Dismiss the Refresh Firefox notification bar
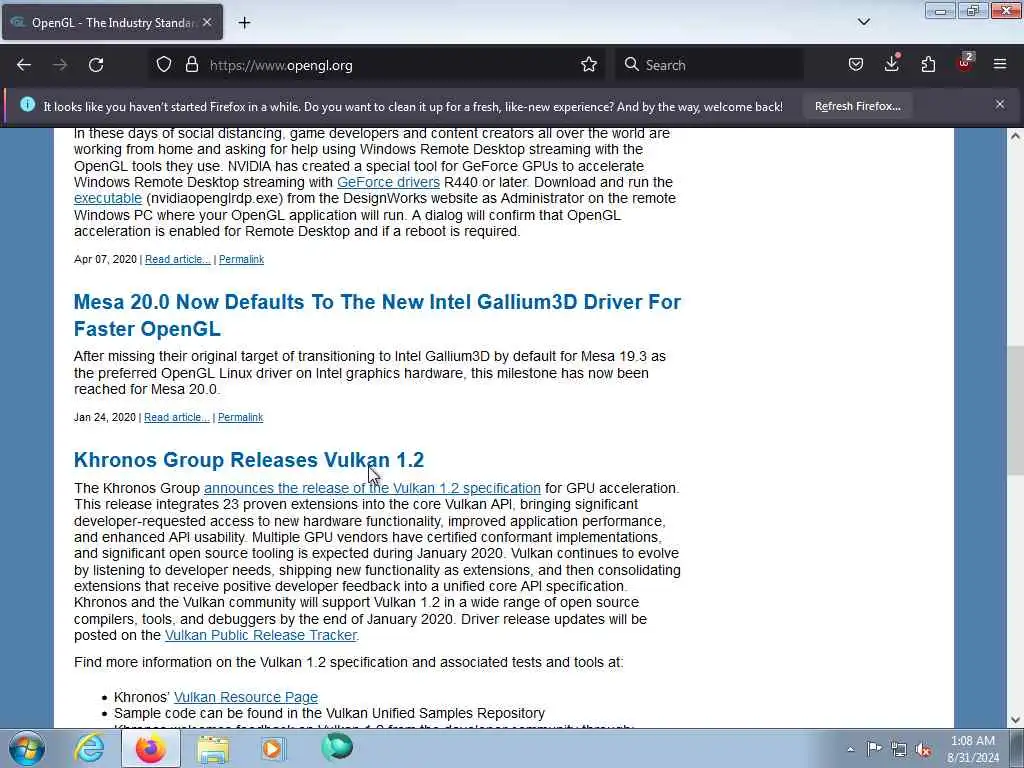 [x=1000, y=104]
